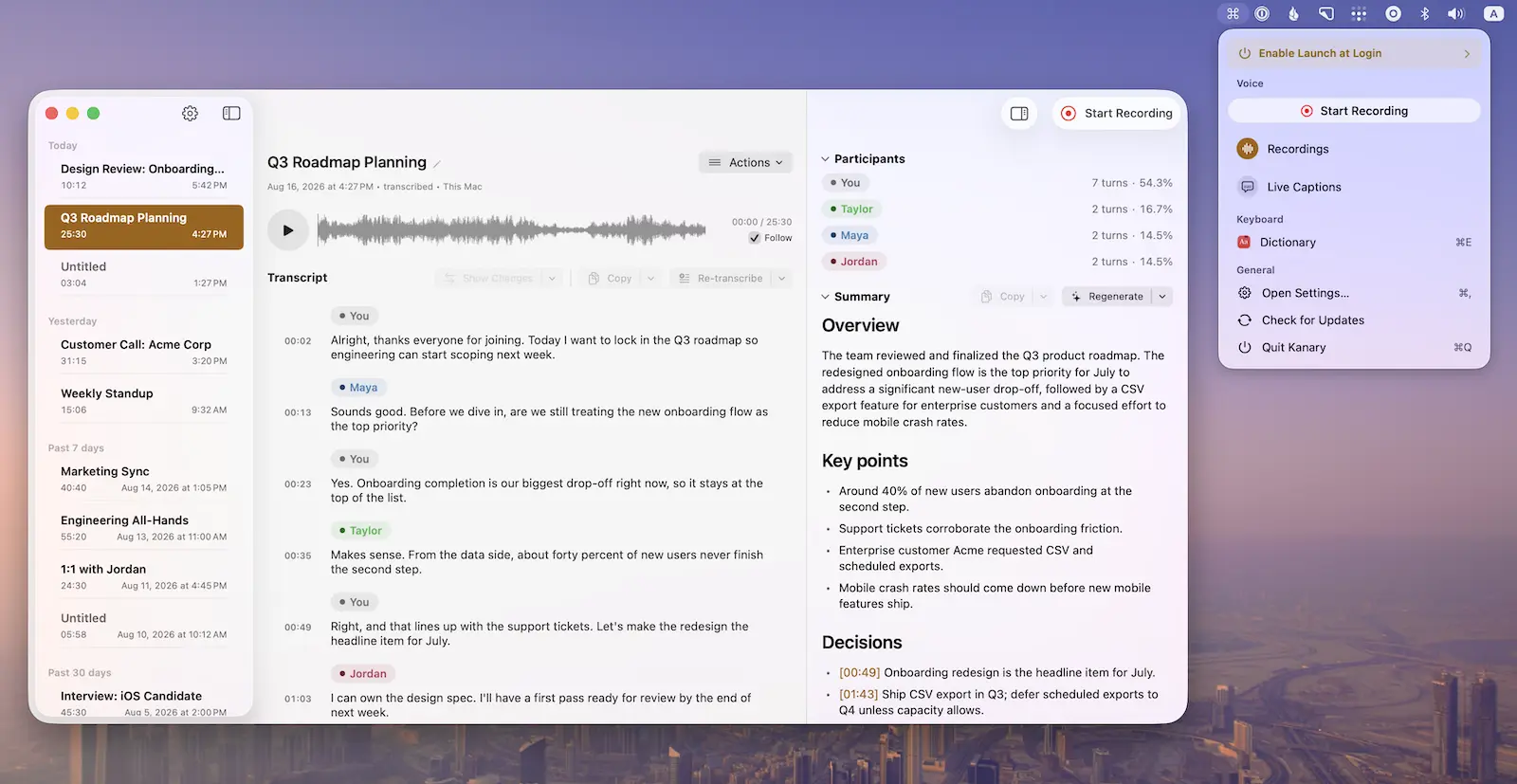Open dropdown arrow next to Show Changes

pyautogui.click(x=552, y=279)
